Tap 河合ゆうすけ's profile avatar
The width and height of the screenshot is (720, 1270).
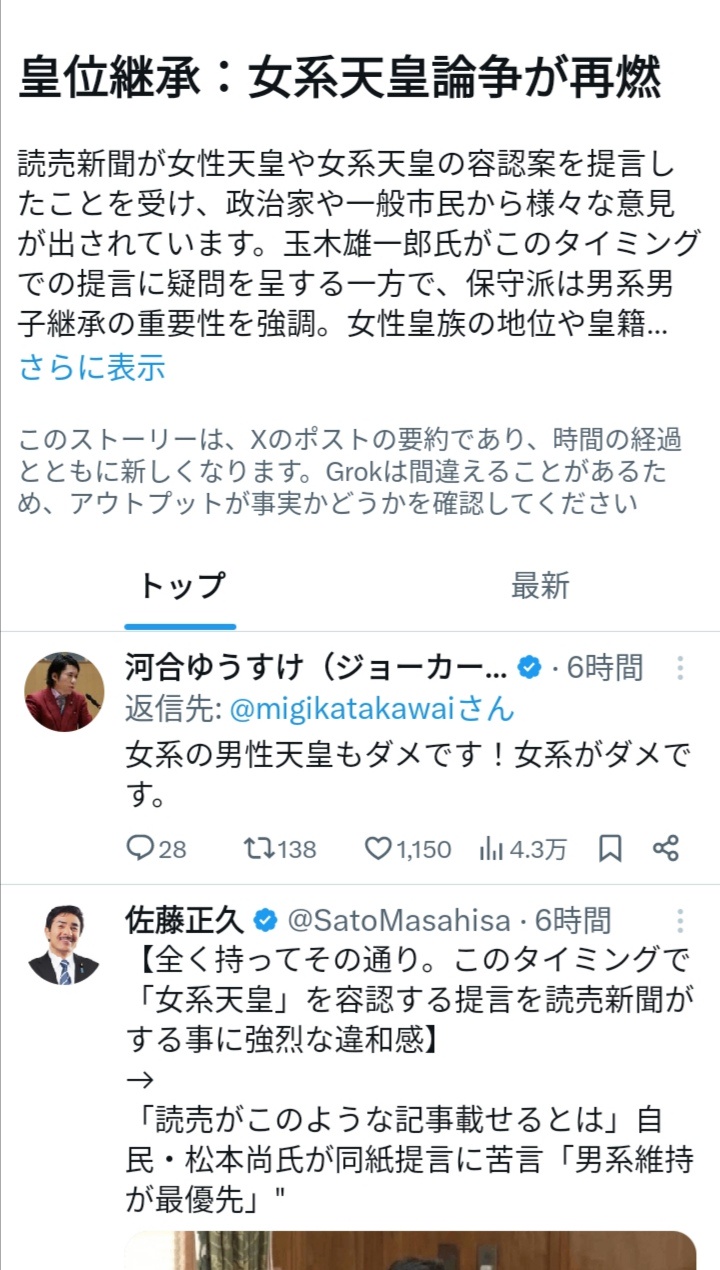tap(64, 692)
